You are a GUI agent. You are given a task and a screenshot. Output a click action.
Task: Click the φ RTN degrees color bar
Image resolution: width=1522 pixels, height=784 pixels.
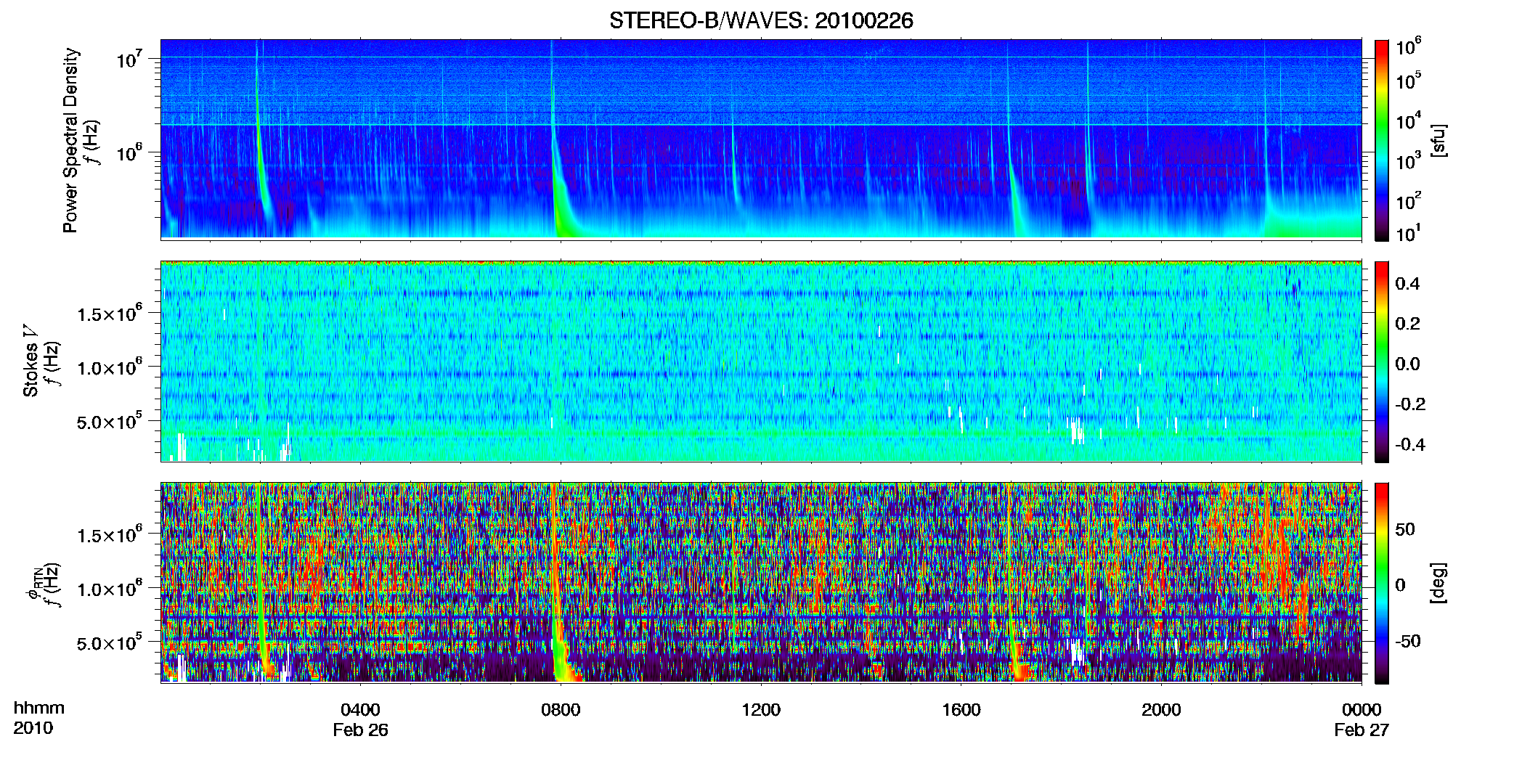(x=1382, y=583)
